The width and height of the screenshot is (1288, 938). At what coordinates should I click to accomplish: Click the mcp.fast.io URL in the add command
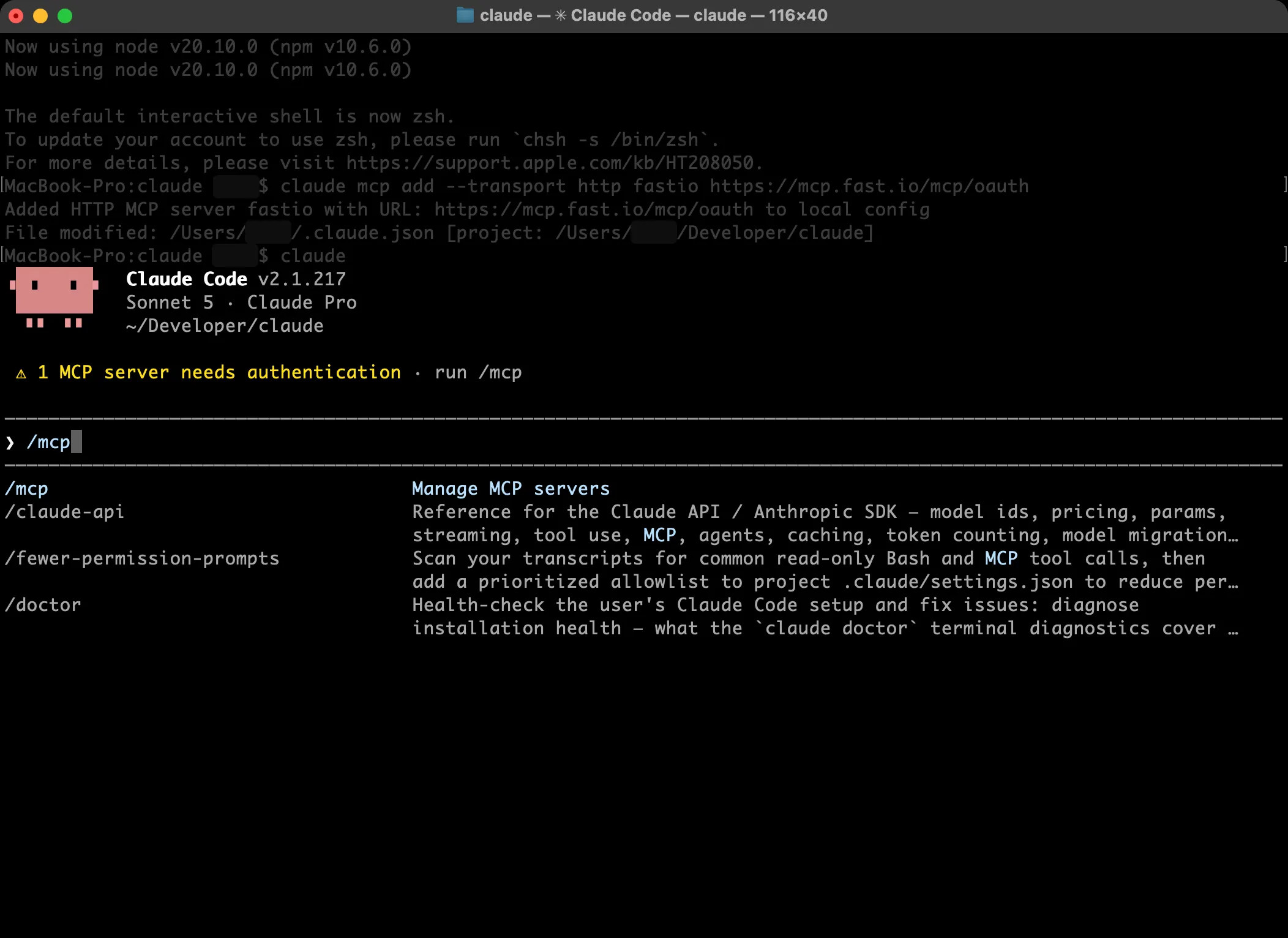[869, 186]
